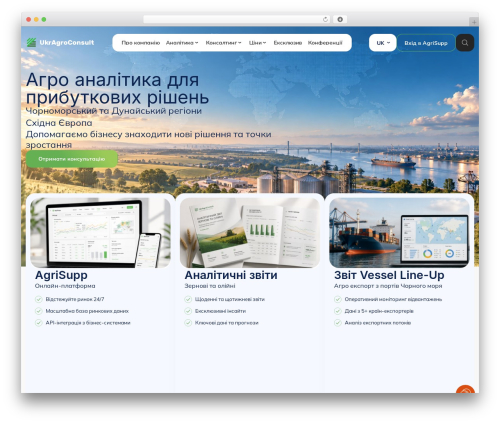Click the AgriSupp laptop dashboard thumbnail
Viewport: 500px width, 423px height.
coord(100,233)
